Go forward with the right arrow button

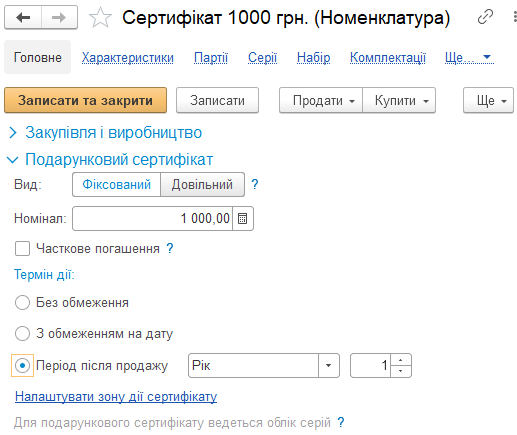59,17
